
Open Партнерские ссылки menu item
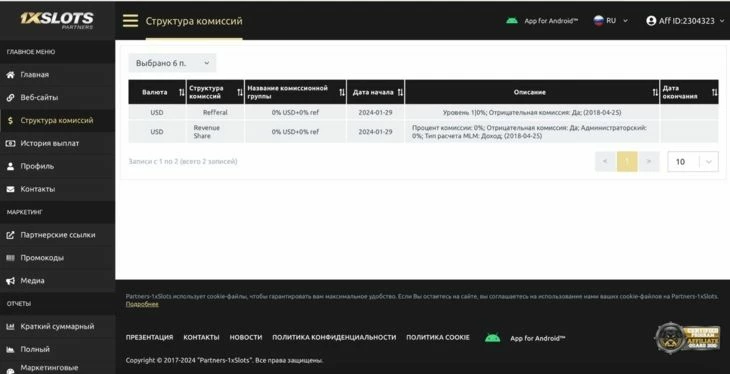58,235
